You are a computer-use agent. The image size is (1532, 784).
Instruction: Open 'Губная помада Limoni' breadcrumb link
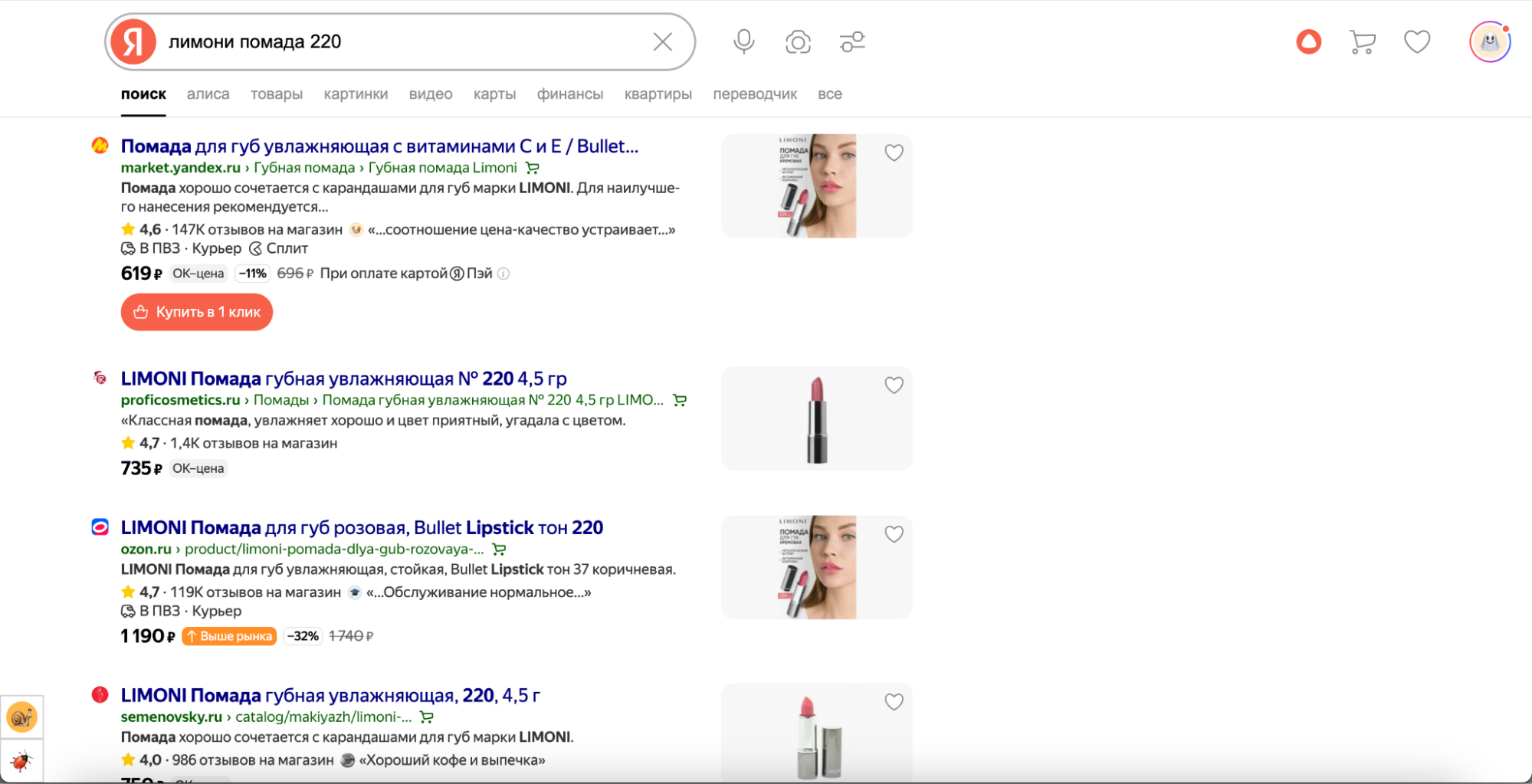click(x=443, y=168)
